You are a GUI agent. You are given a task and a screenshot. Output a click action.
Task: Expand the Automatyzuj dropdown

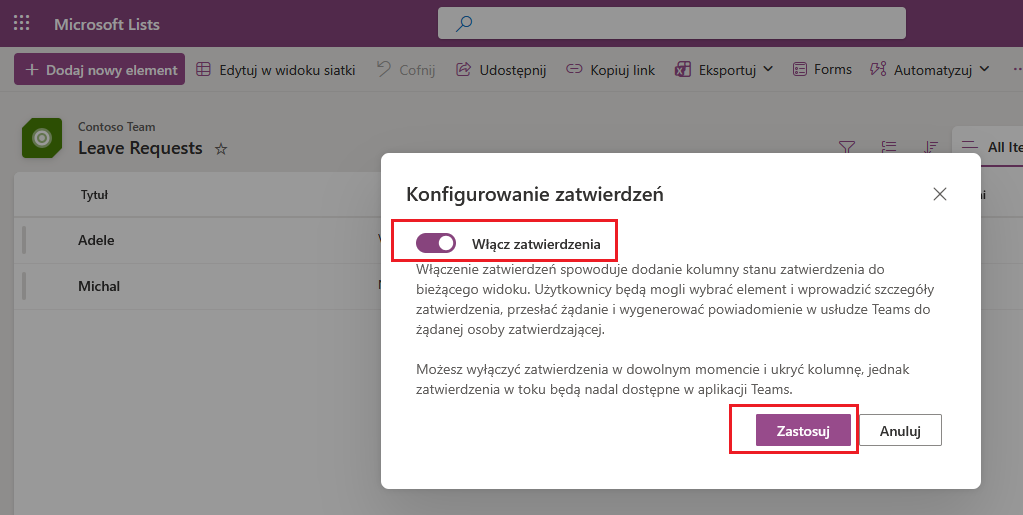click(x=985, y=70)
